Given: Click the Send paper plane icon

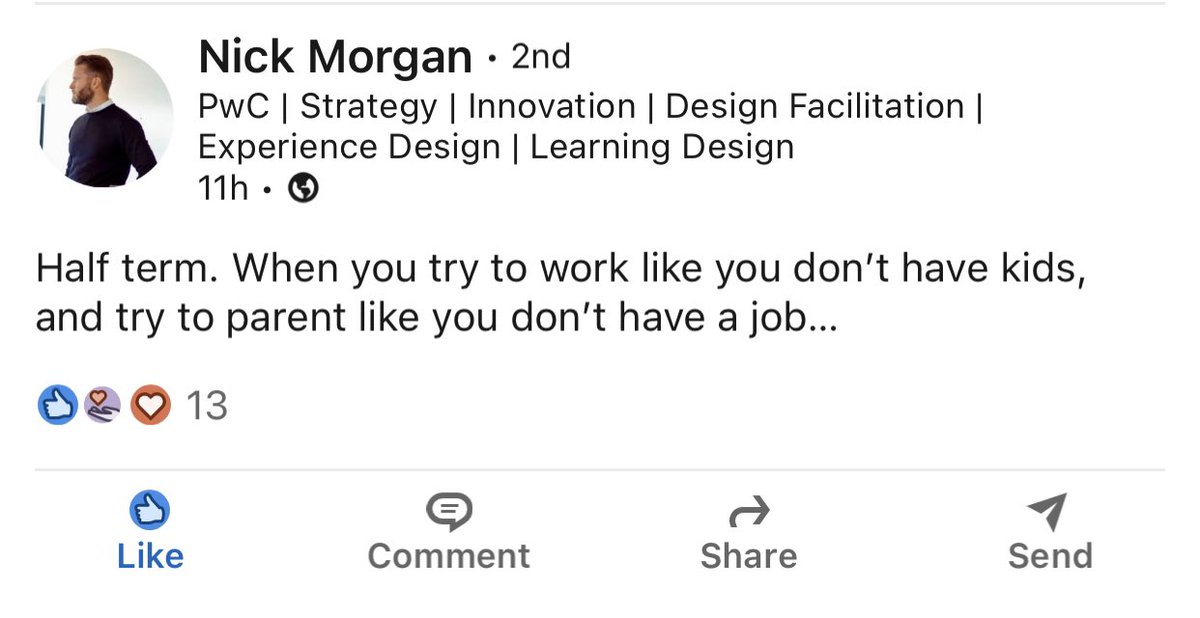Looking at the screenshot, I should [1048, 512].
